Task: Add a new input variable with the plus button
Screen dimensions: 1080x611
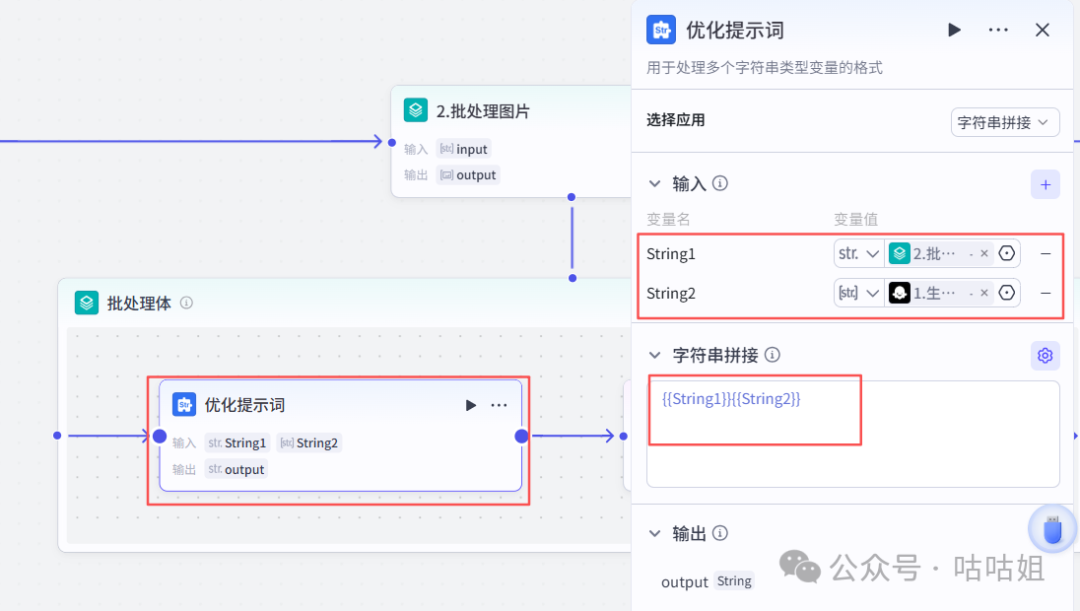Action: [1044, 184]
